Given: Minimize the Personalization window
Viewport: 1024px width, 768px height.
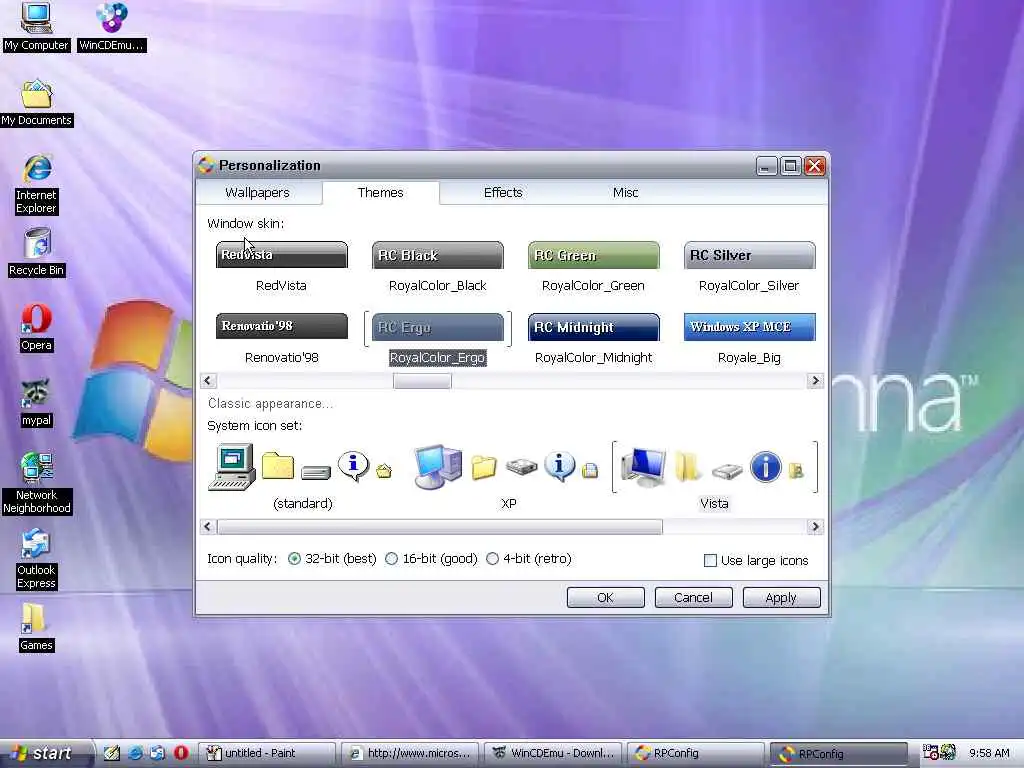Looking at the screenshot, I should [x=766, y=166].
